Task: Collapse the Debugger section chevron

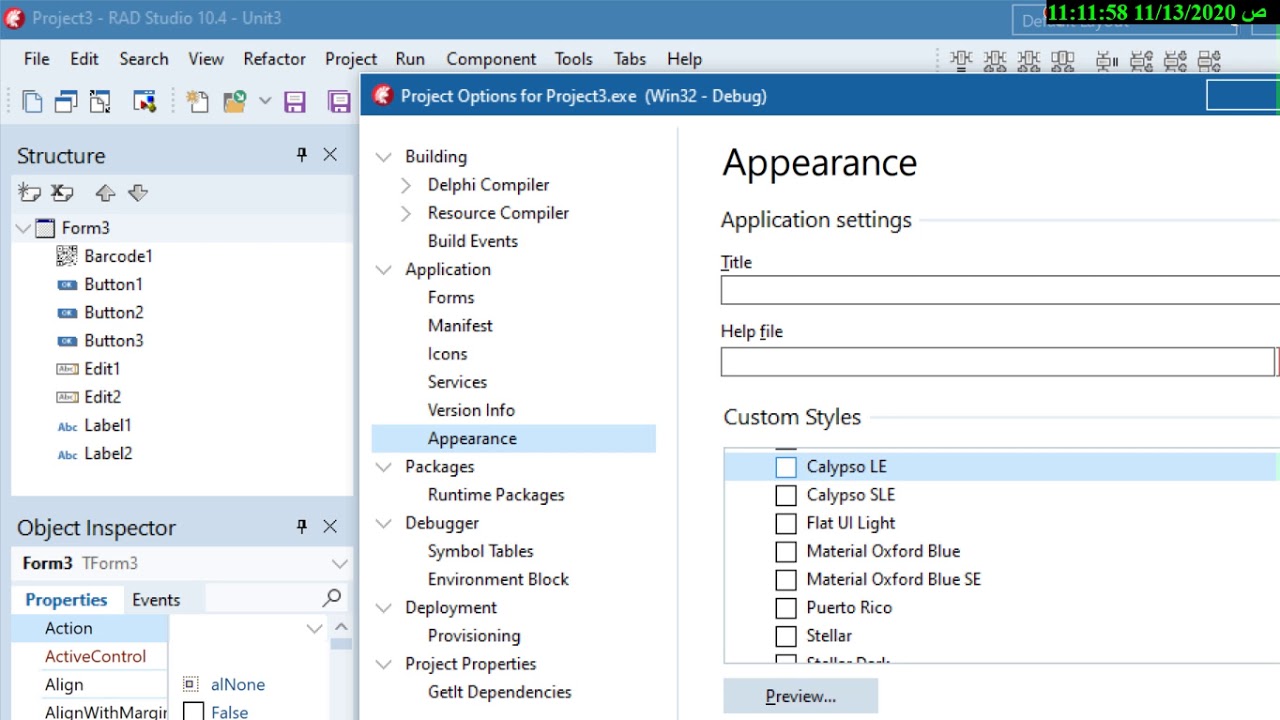Action: point(384,523)
